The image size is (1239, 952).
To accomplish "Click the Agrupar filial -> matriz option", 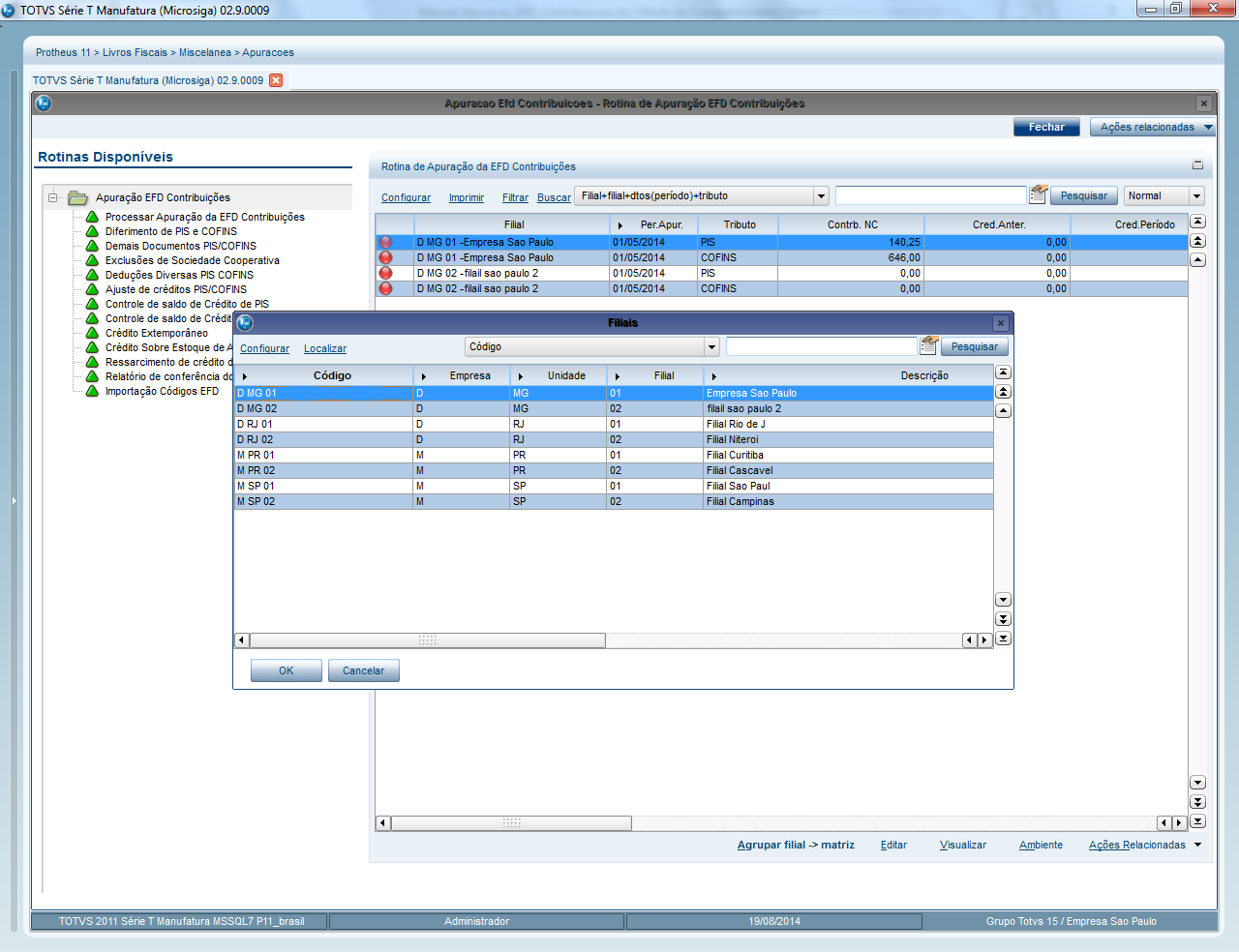I will coord(796,845).
